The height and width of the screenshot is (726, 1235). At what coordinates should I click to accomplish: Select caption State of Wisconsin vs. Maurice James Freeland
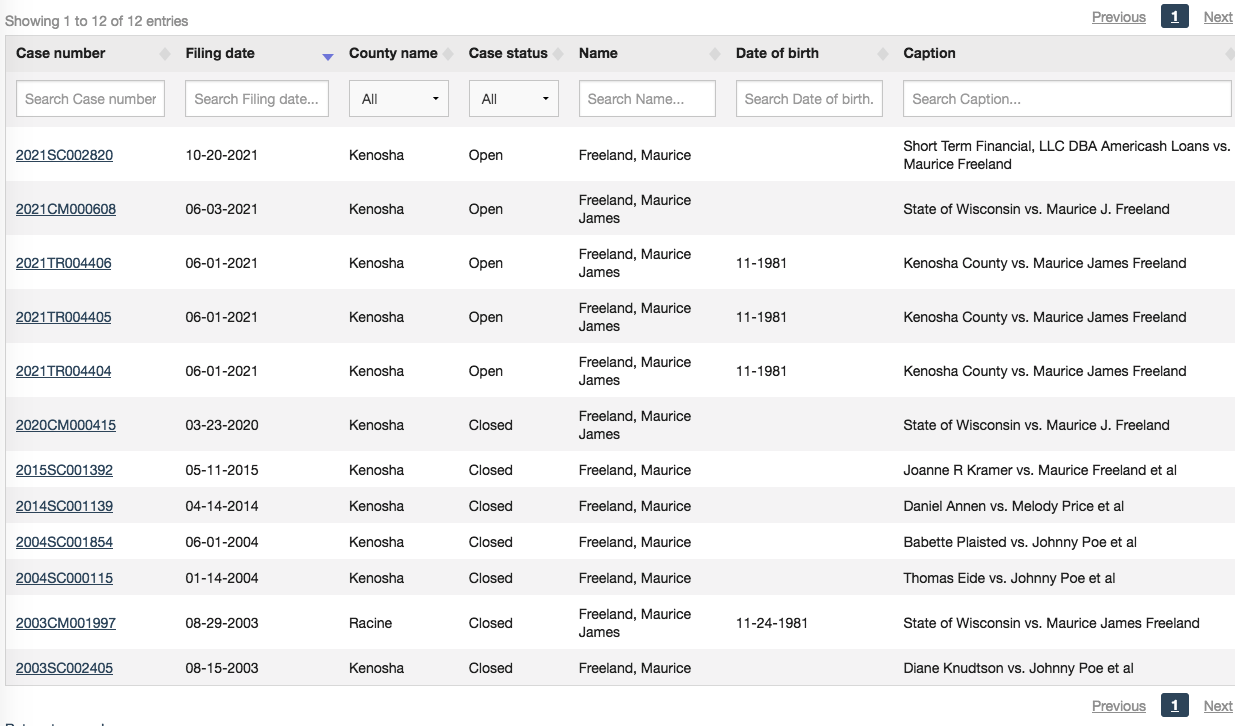(1051, 623)
